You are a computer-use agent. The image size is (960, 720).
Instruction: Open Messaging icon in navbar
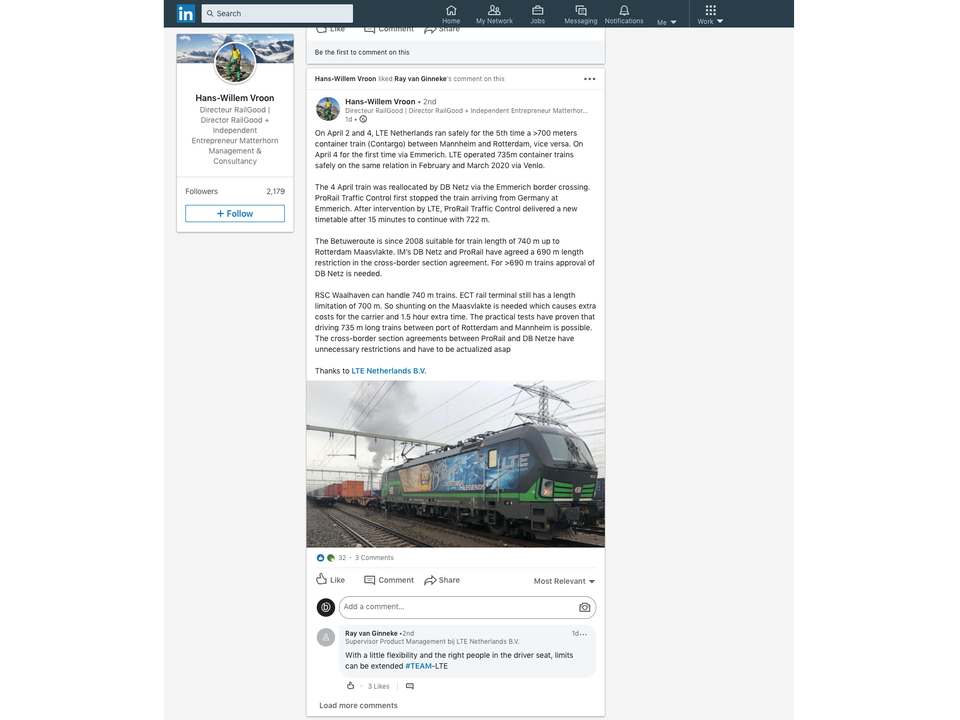pyautogui.click(x=580, y=10)
